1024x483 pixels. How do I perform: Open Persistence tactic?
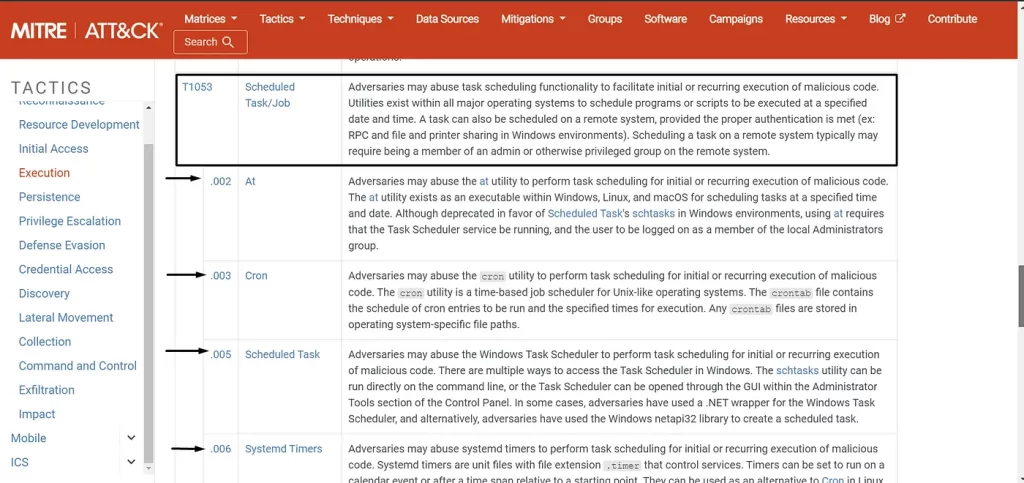(50, 197)
